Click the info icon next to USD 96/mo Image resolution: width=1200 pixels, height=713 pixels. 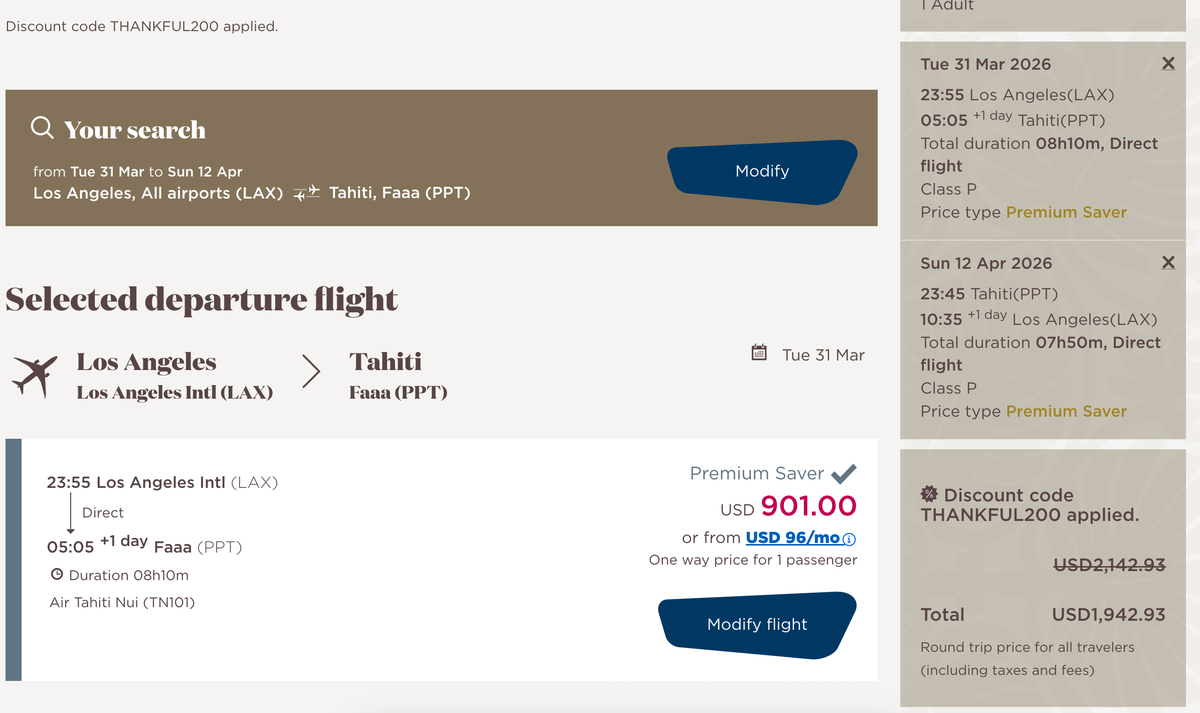[x=849, y=539]
